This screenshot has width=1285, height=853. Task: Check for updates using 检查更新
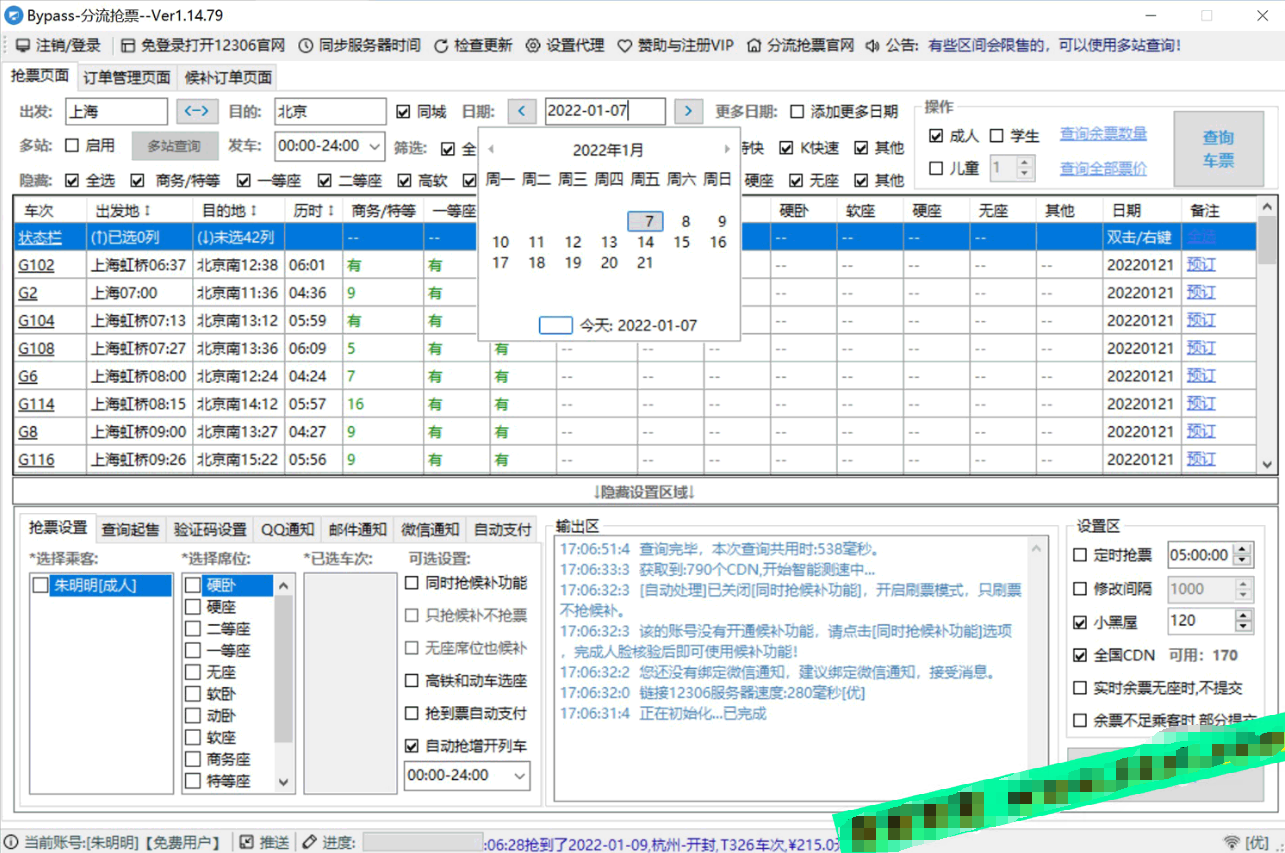point(473,45)
